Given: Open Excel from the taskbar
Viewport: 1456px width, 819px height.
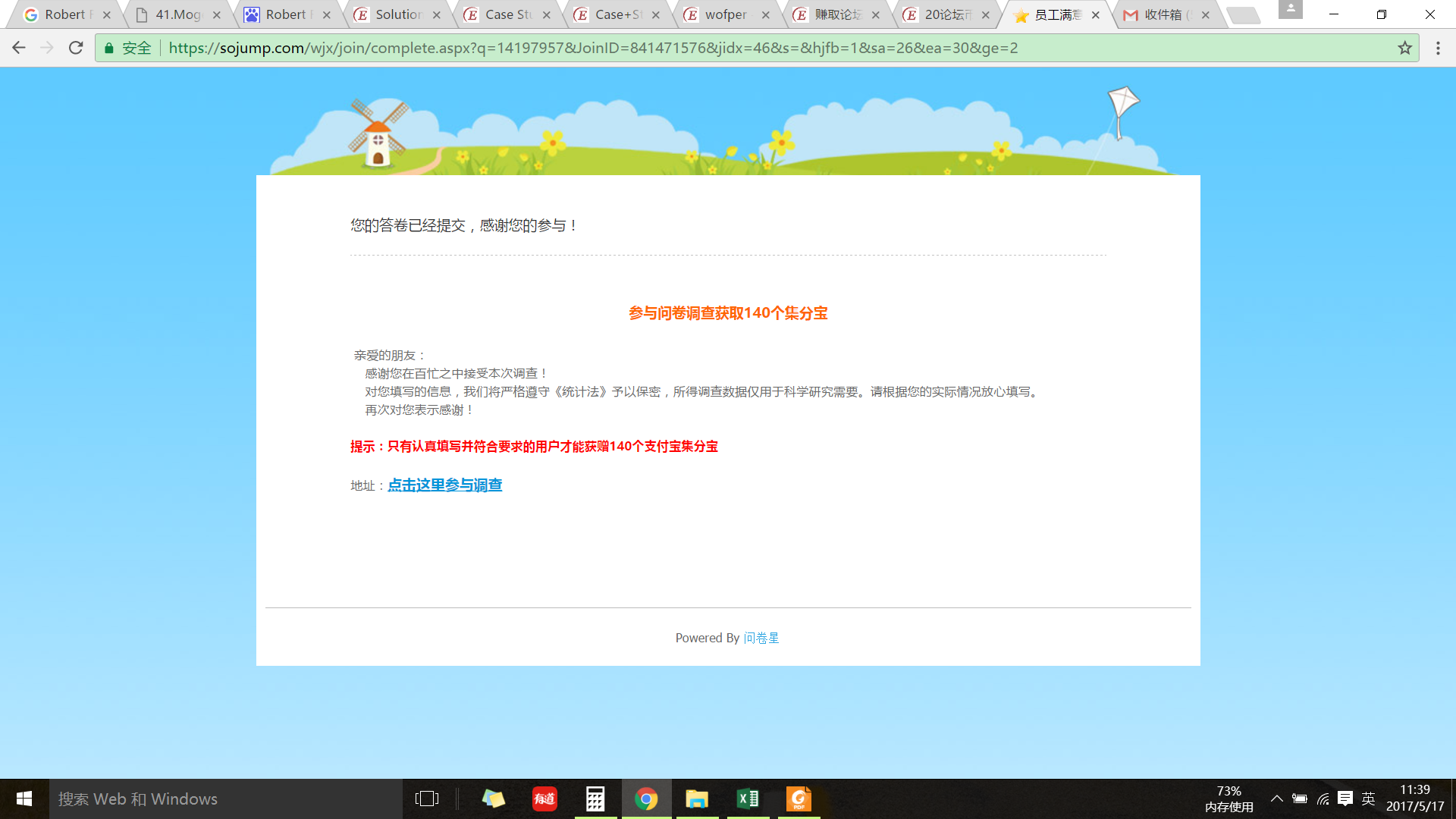Looking at the screenshot, I should point(748,799).
